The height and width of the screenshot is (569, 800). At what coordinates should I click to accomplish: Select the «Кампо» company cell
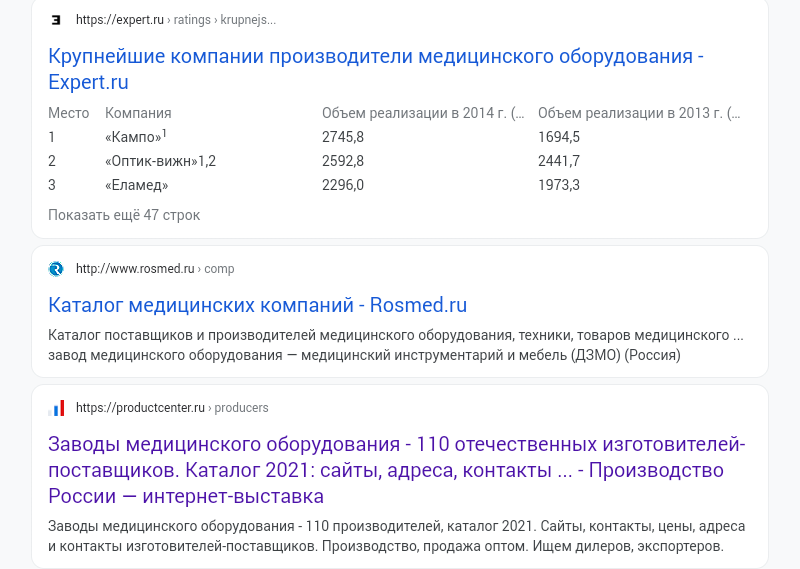coord(136,136)
